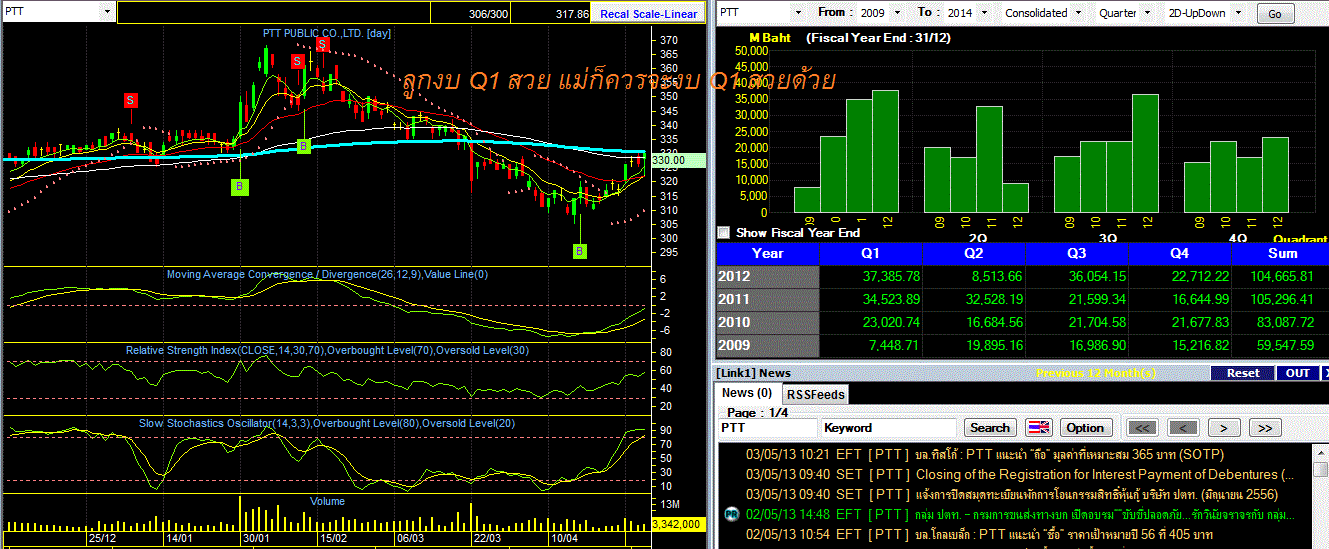Focus the news symbol field containing PTT
The height and width of the screenshot is (549, 1329).
(767, 427)
